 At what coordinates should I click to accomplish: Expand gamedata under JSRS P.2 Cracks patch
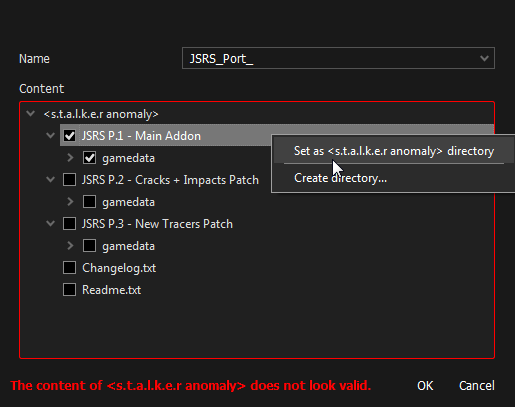point(70,202)
